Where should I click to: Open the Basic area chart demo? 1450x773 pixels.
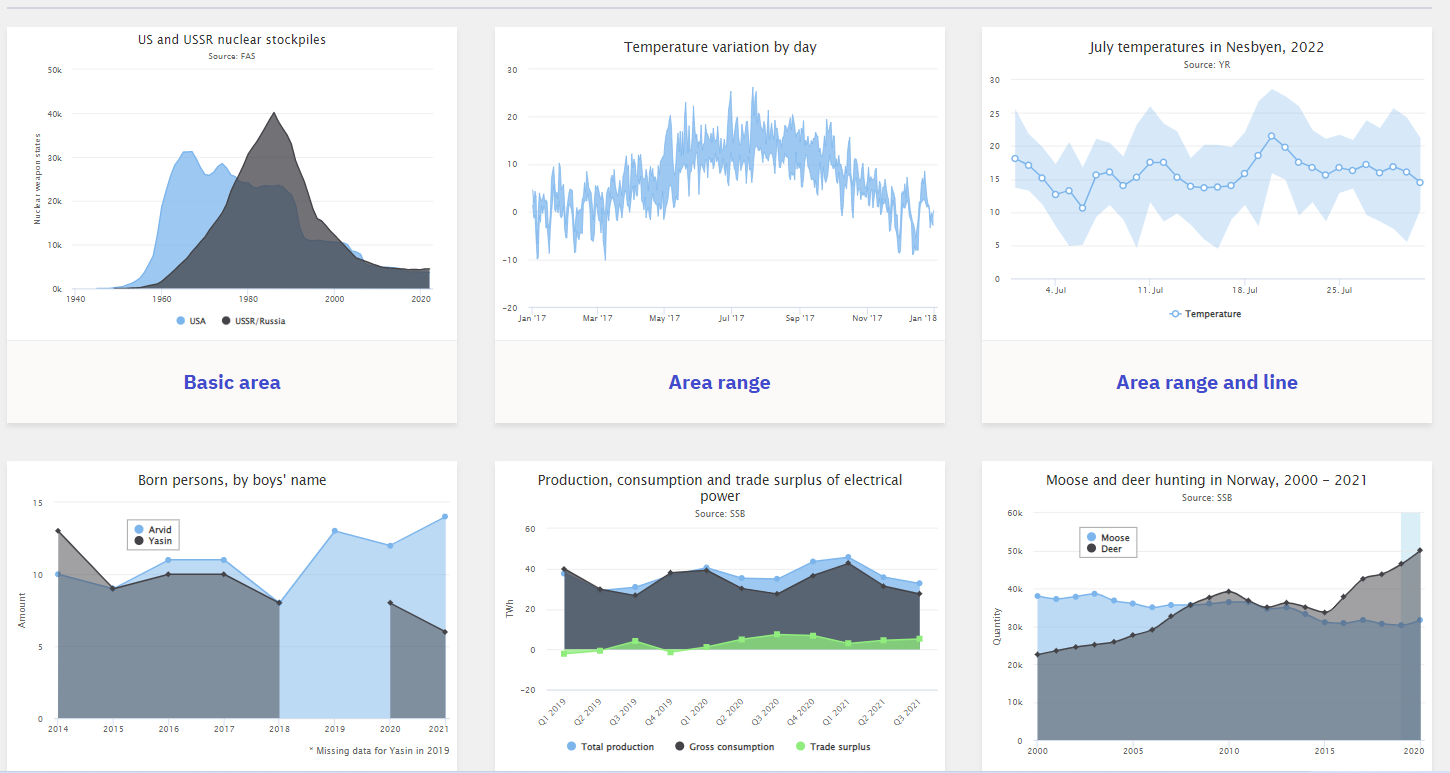[232, 382]
